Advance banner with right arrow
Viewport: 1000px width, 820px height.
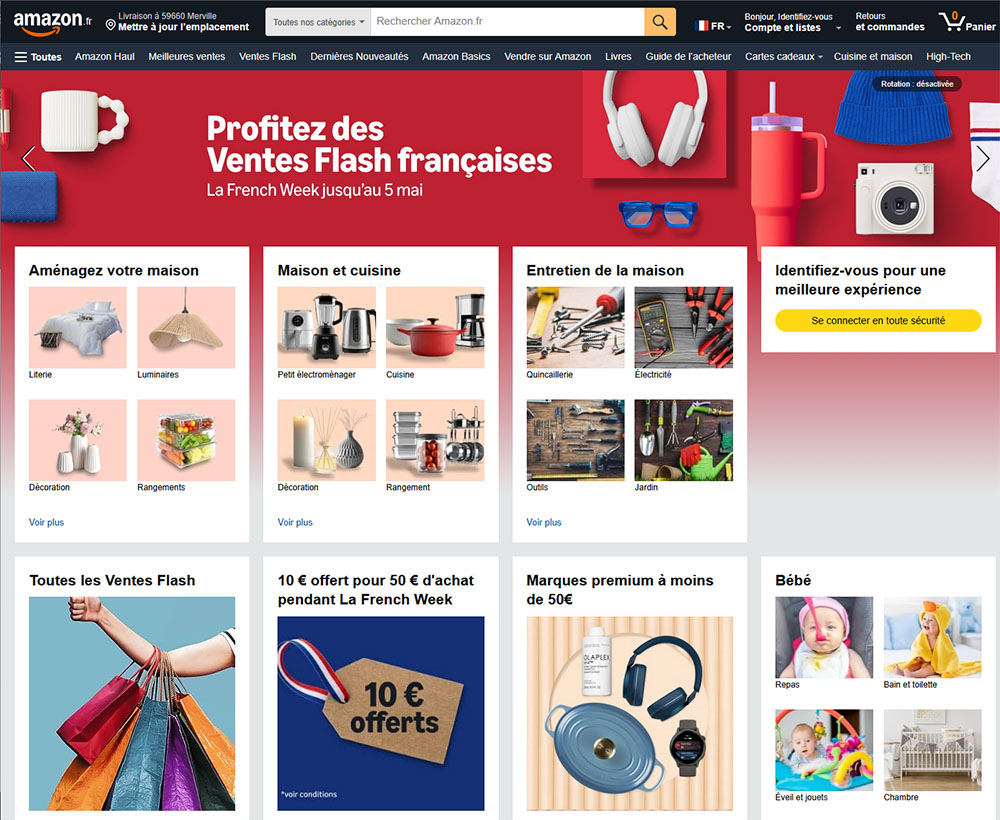click(x=983, y=159)
